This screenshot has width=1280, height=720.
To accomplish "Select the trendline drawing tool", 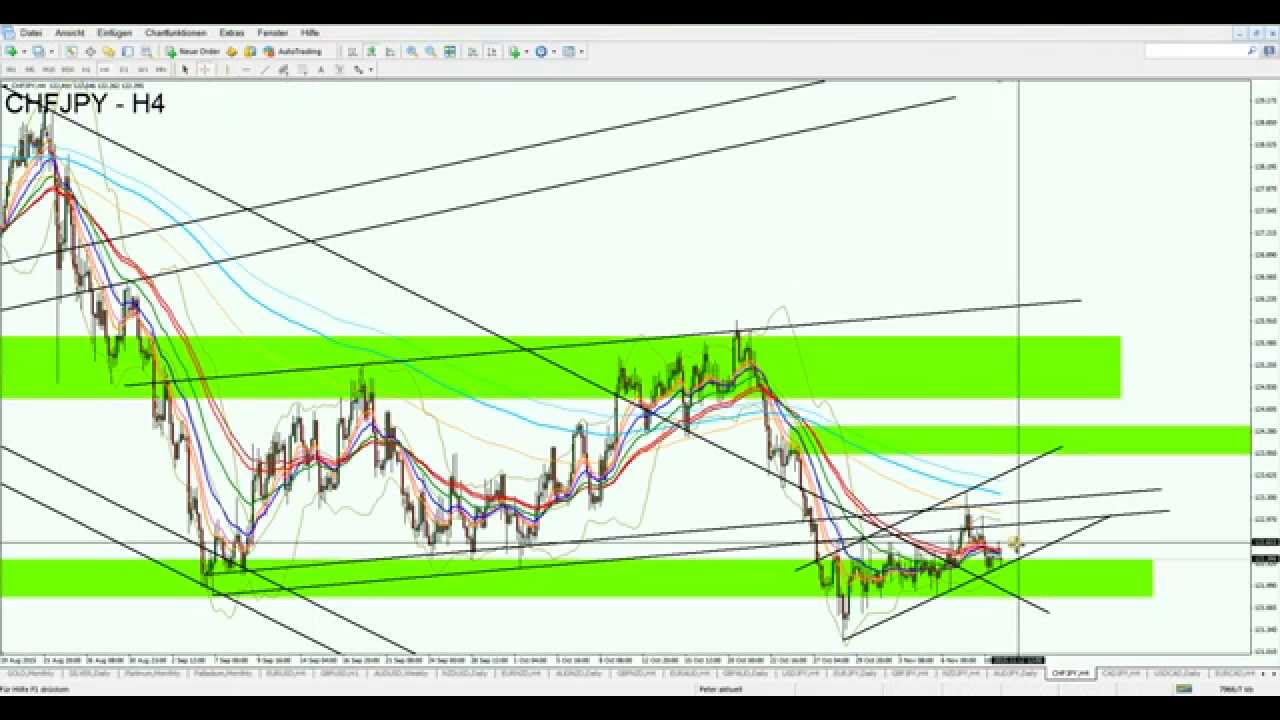I will 265,70.
